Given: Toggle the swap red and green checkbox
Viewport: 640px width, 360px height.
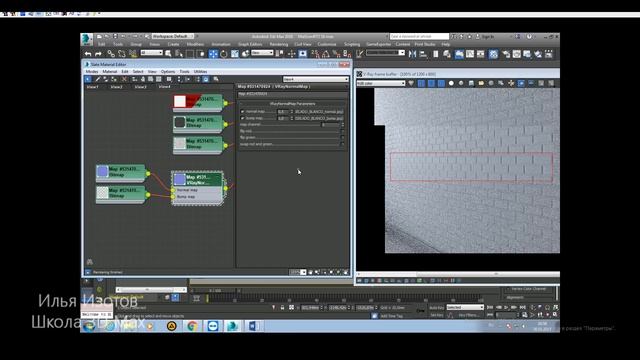Looking at the screenshot, I should click(342, 144).
